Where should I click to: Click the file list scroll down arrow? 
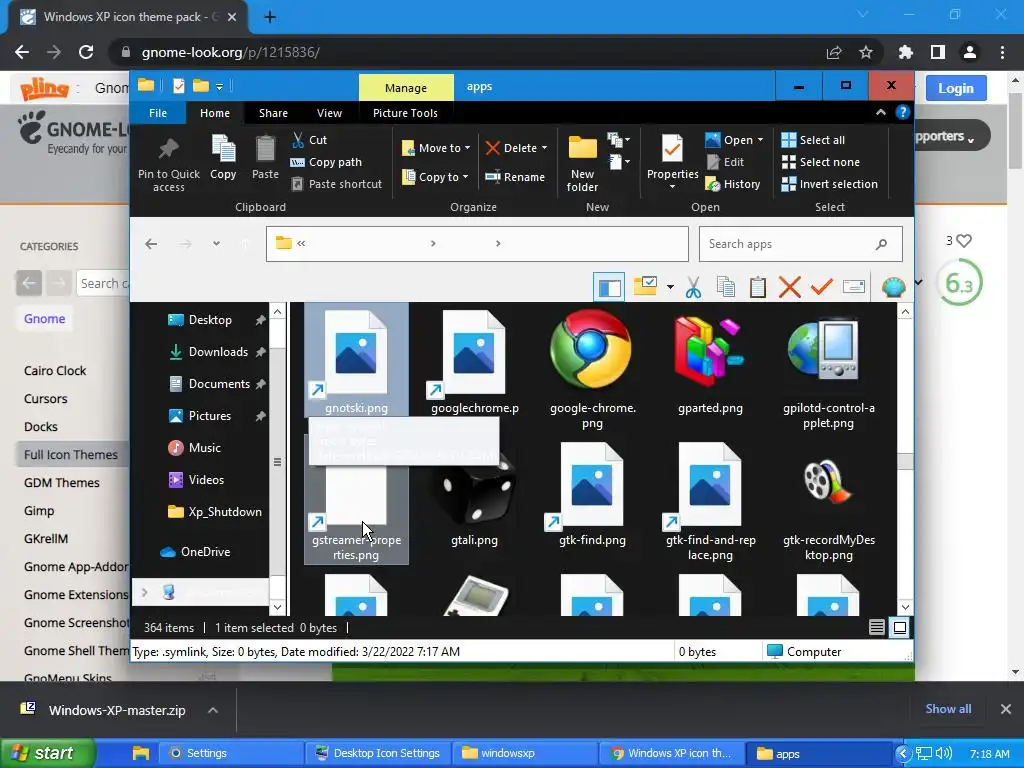[x=905, y=607]
